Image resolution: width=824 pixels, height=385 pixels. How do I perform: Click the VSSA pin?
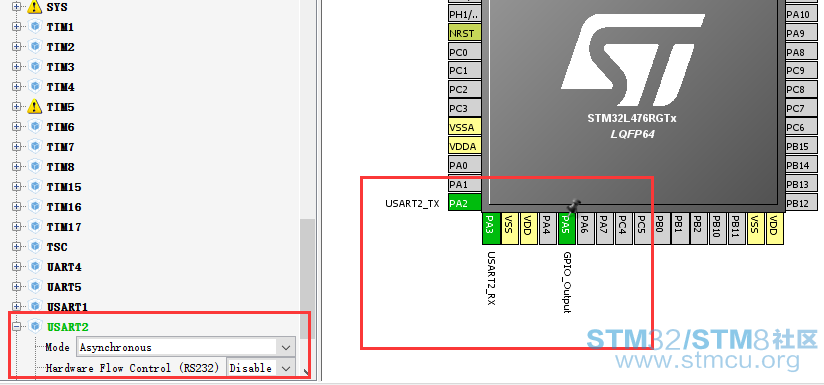pyautogui.click(x=465, y=127)
